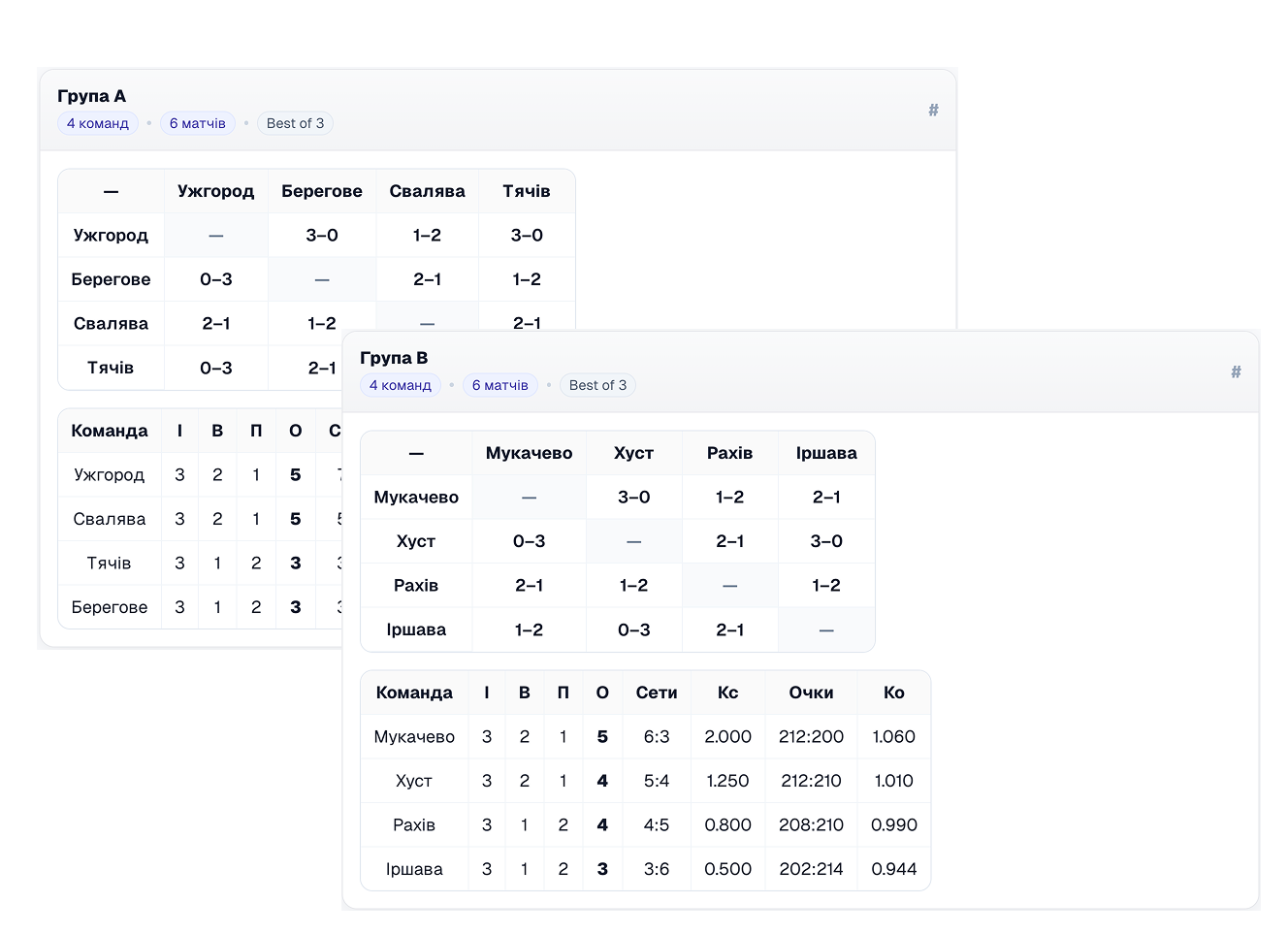Click the '6 матчів' badge in Група B

pos(499,385)
